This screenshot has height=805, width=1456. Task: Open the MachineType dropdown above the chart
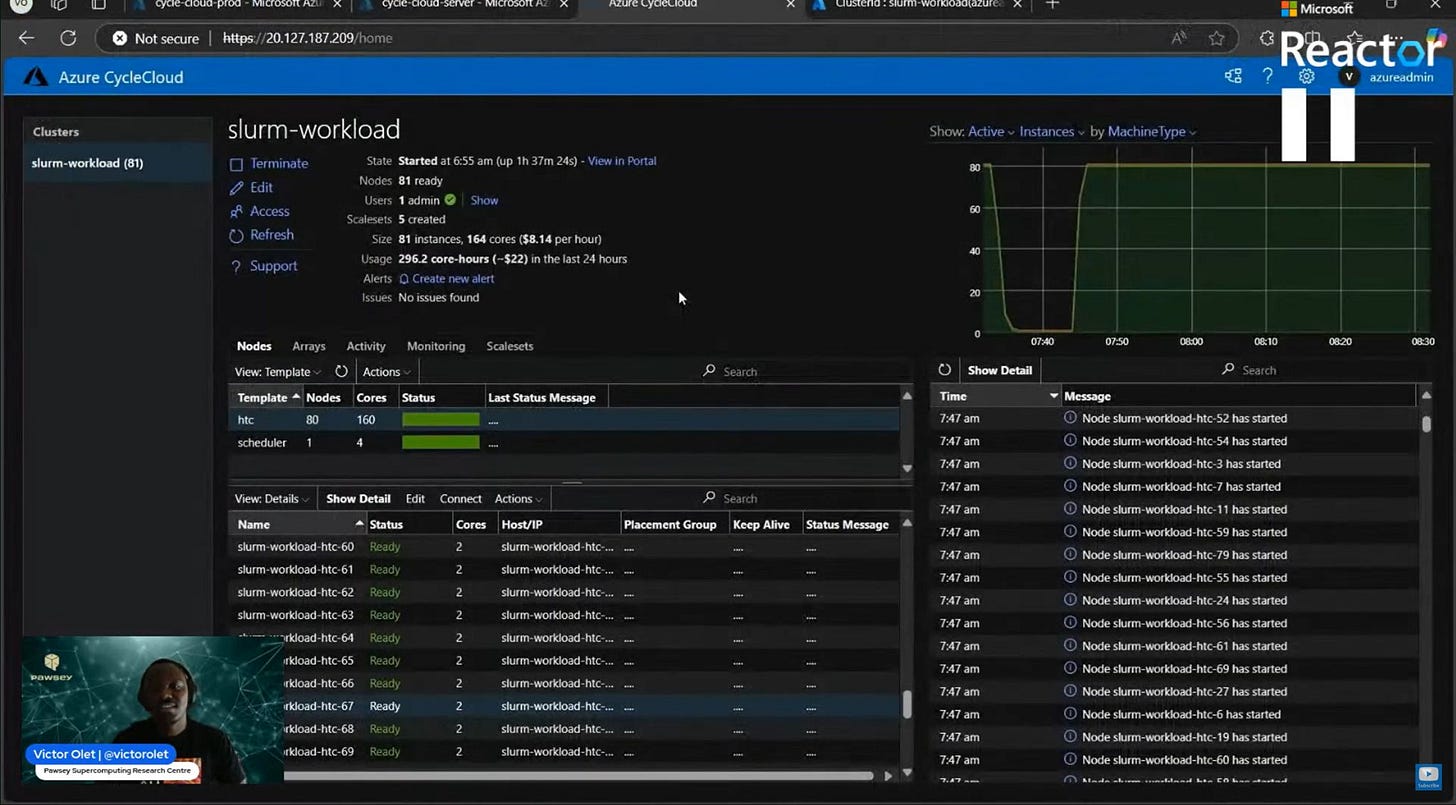click(1152, 132)
